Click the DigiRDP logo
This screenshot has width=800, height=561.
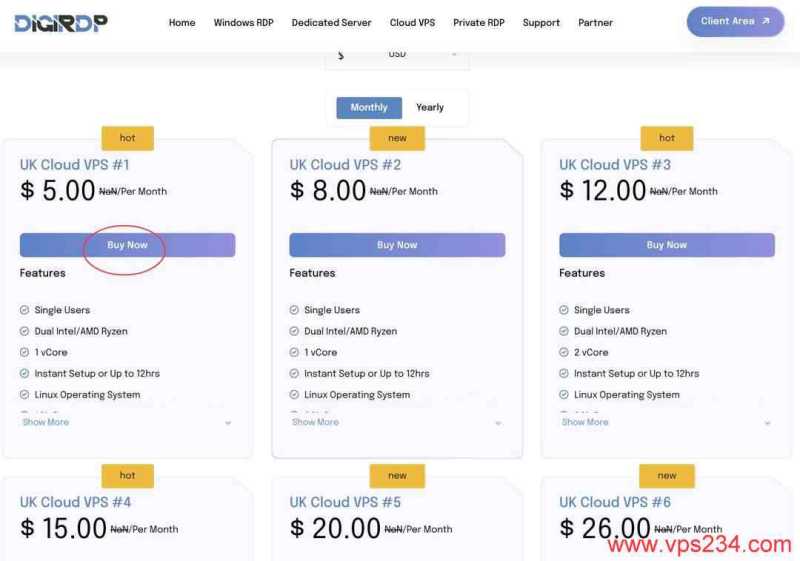coord(61,22)
